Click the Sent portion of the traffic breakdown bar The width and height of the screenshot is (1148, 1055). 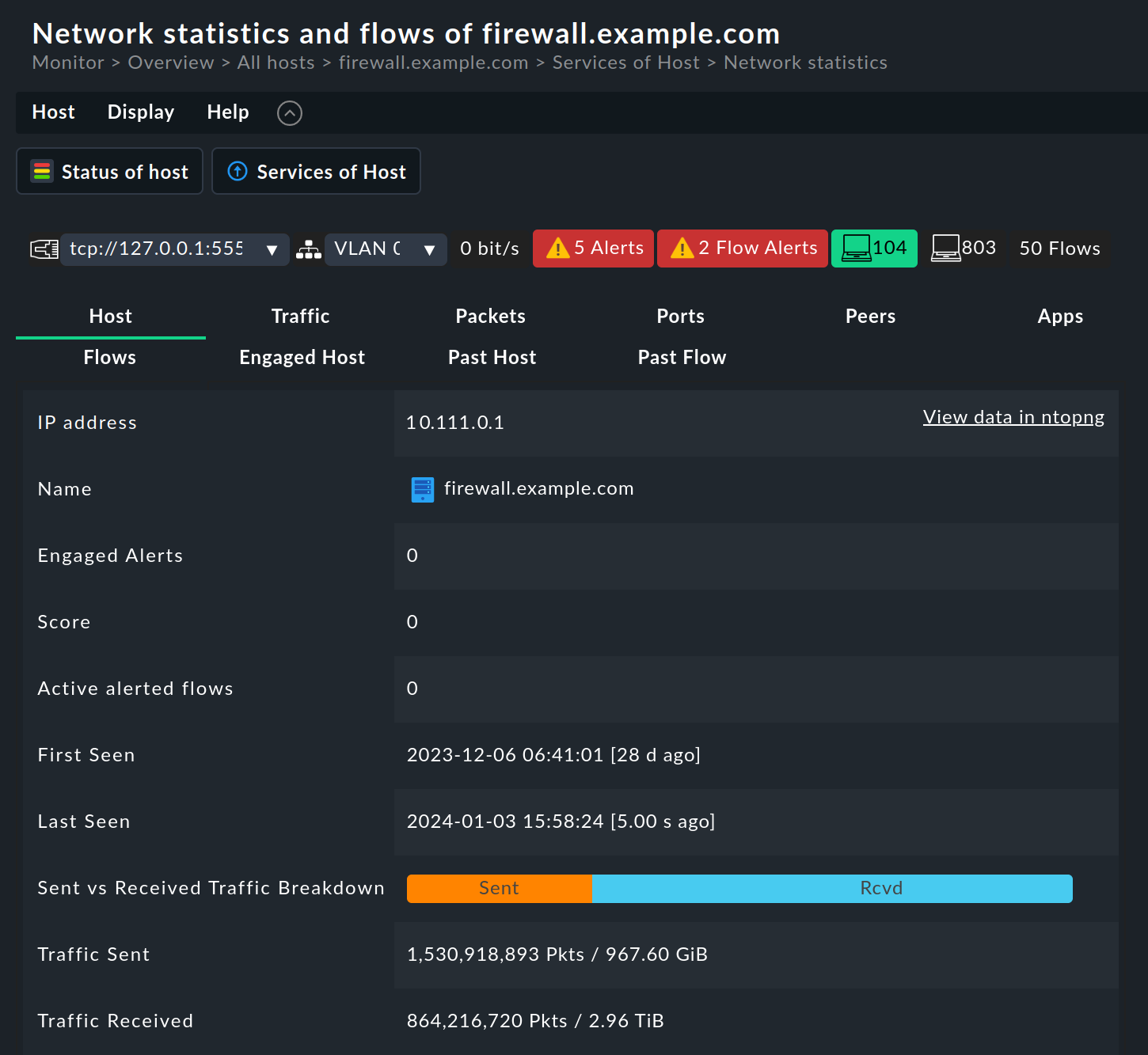(x=499, y=888)
